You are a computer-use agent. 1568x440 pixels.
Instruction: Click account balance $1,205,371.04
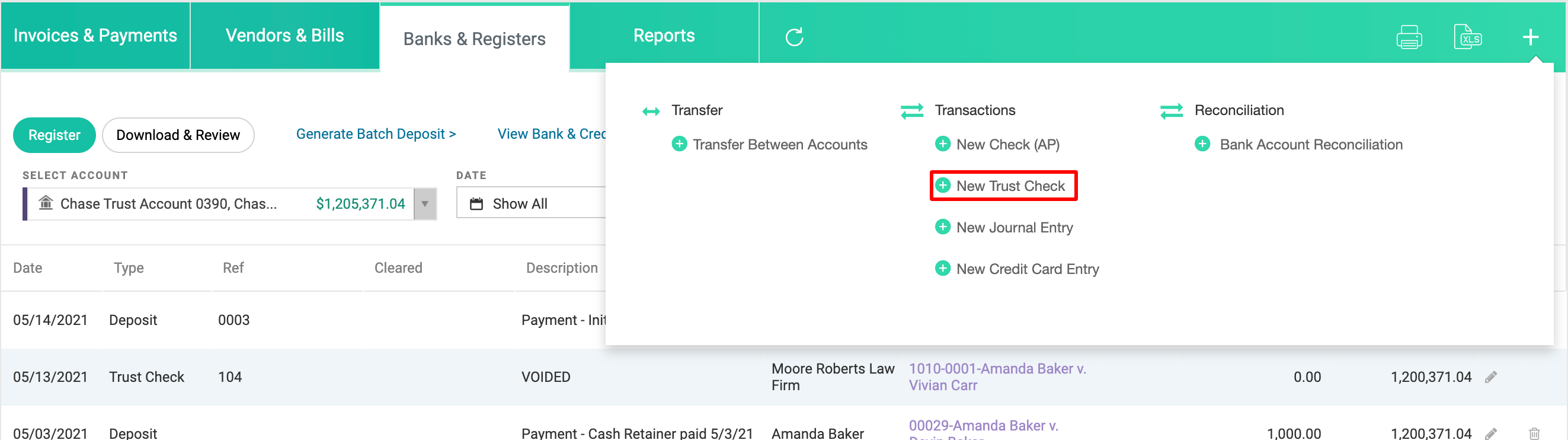[360, 203]
